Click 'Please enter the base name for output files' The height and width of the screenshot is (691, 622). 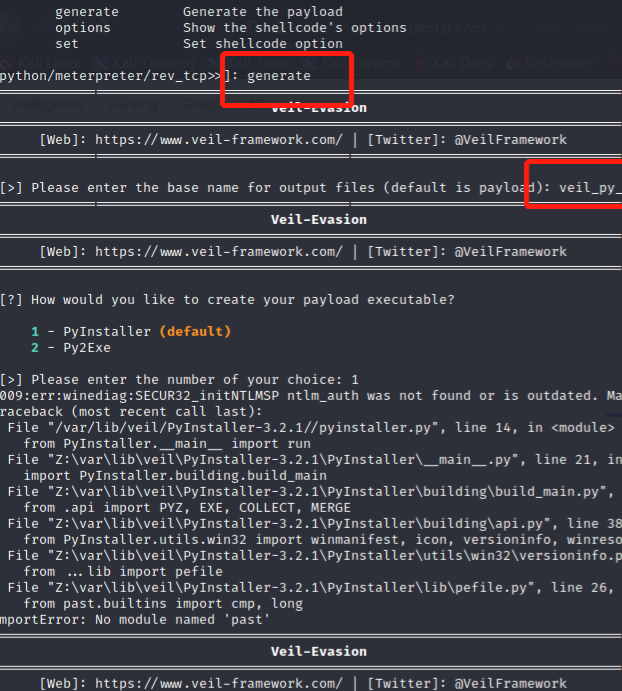203,188
